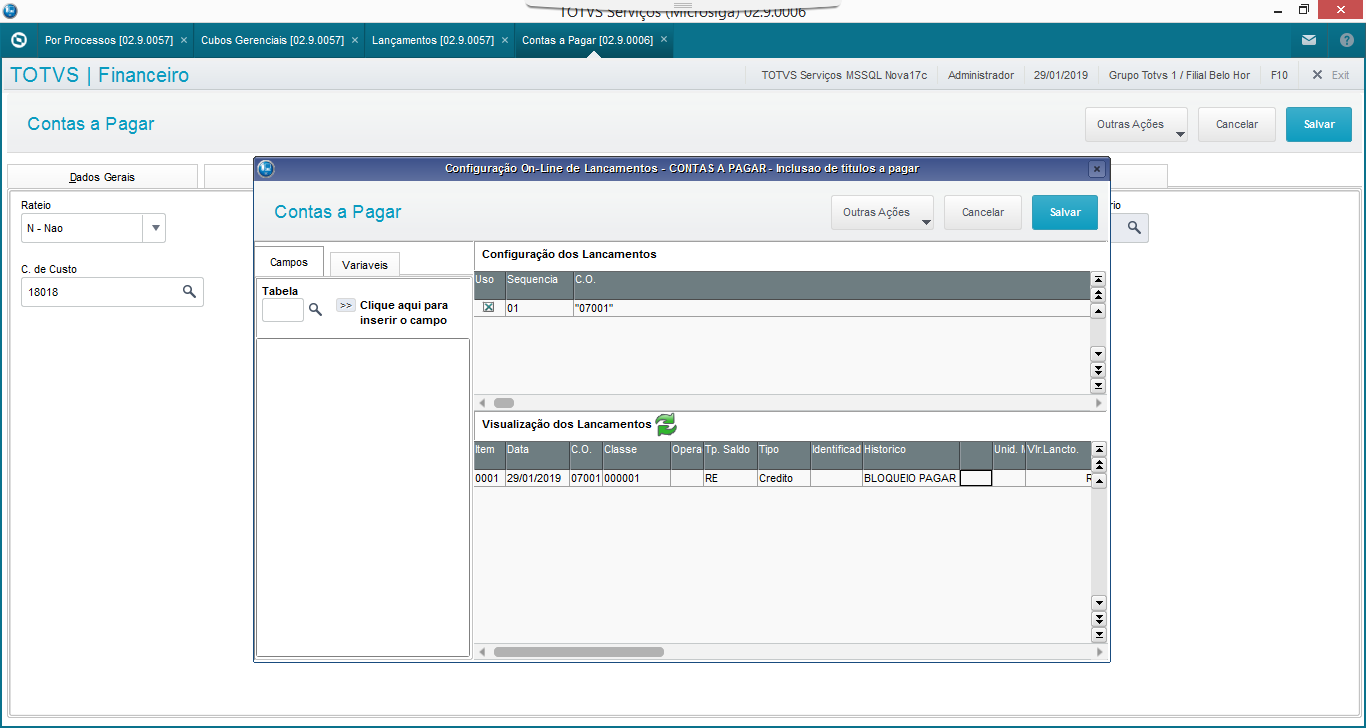The height and width of the screenshot is (728, 1366).
Task: Select the empty cell after BLOQUEIO PAGAR
Action: click(976, 478)
